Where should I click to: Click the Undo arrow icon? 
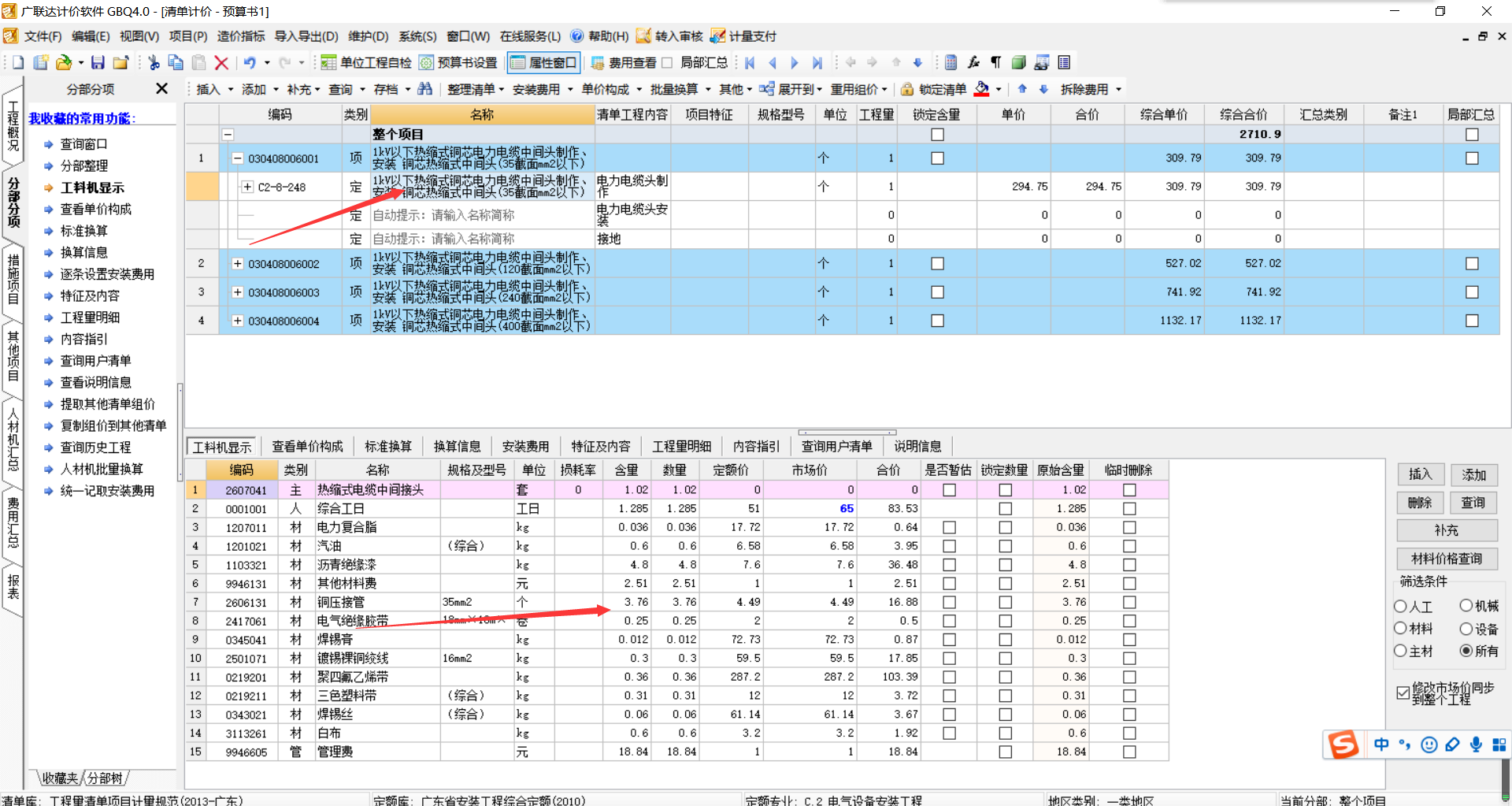250,63
